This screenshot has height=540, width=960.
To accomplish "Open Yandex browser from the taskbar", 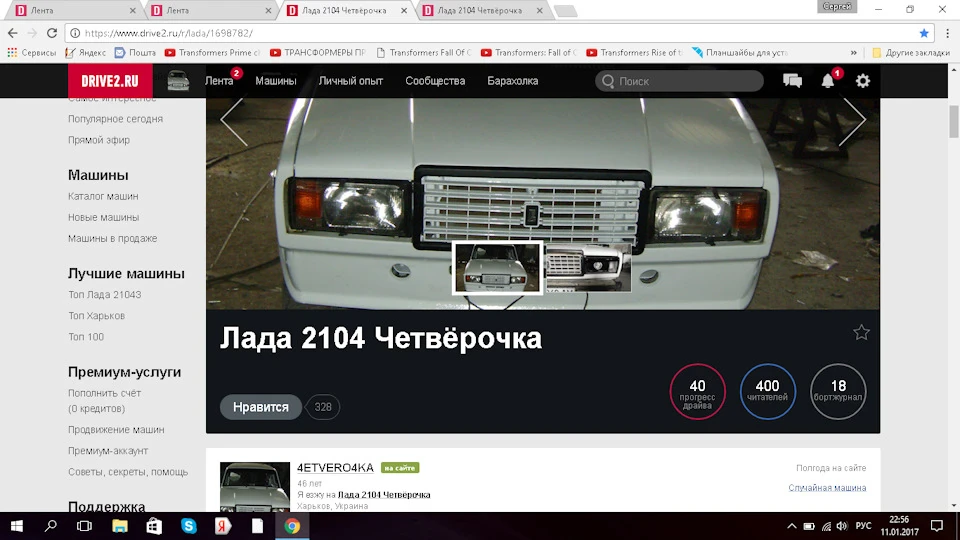I will (223, 526).
